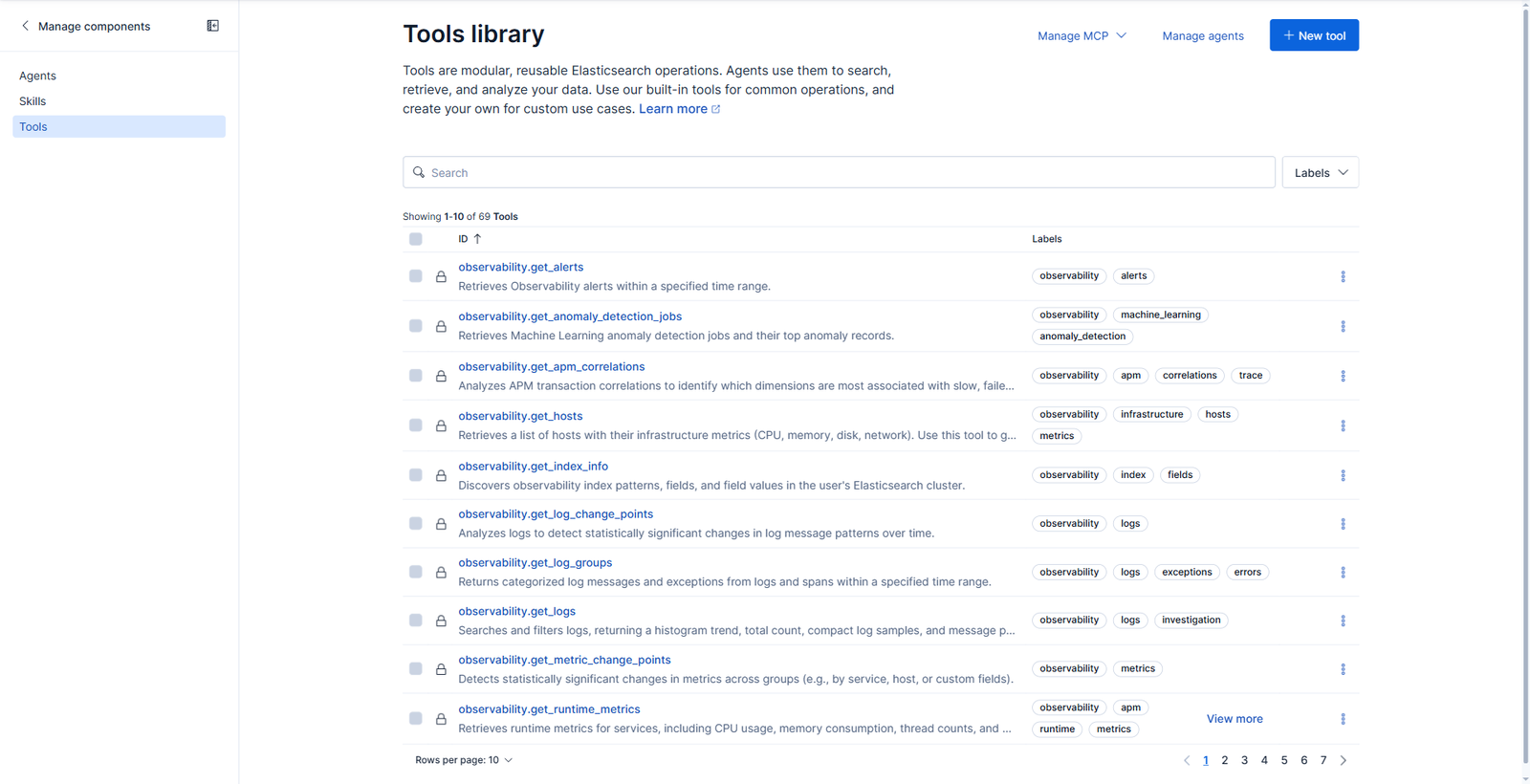
Task: Check the observability.get_apm_correlations row checkbox
Action: click(x=416, y=376)
